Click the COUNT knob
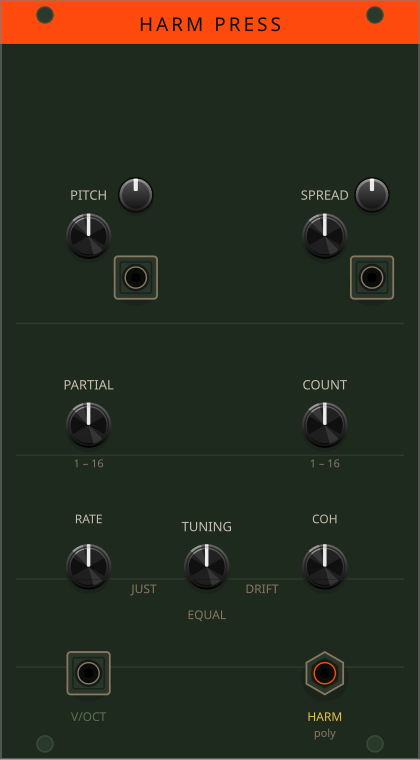The image size is (420, 760). (x=325, y=425)
